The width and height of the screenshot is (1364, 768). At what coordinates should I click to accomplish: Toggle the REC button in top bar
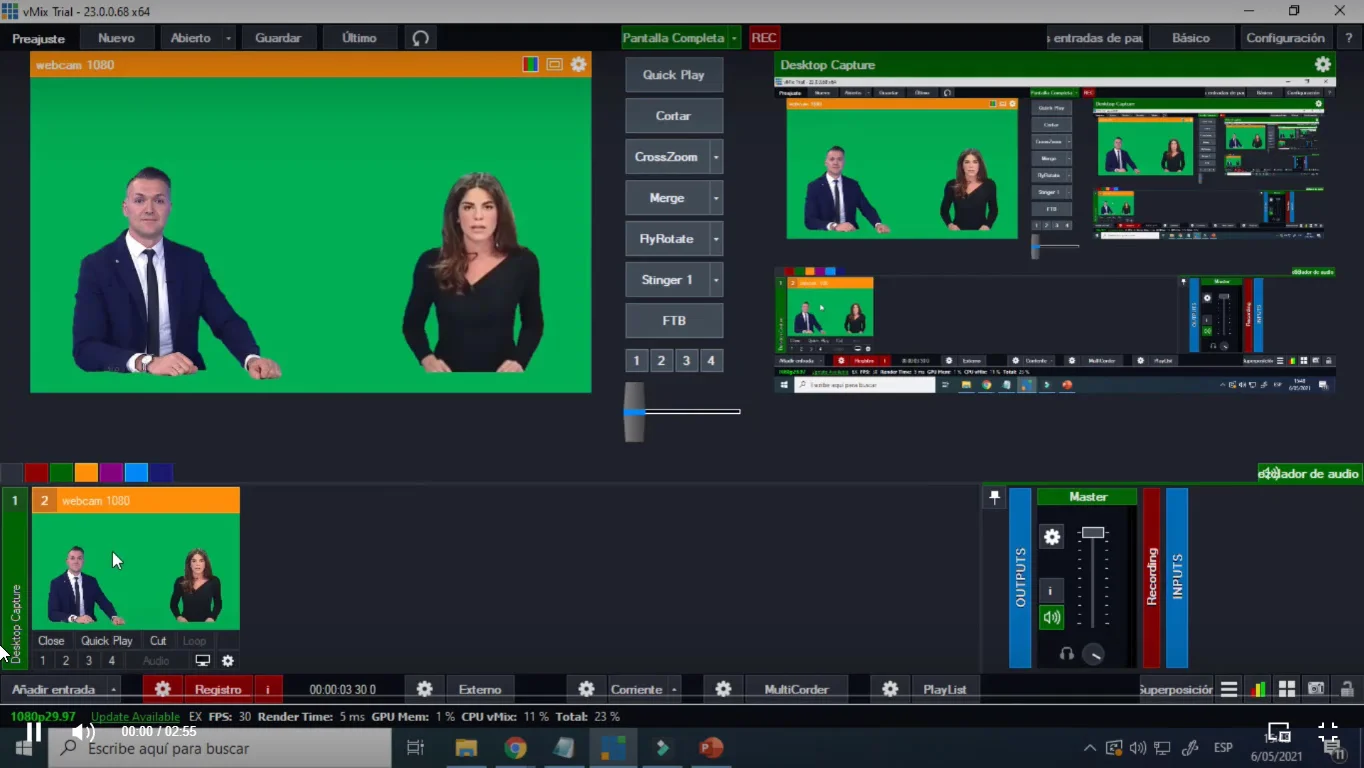764,38
